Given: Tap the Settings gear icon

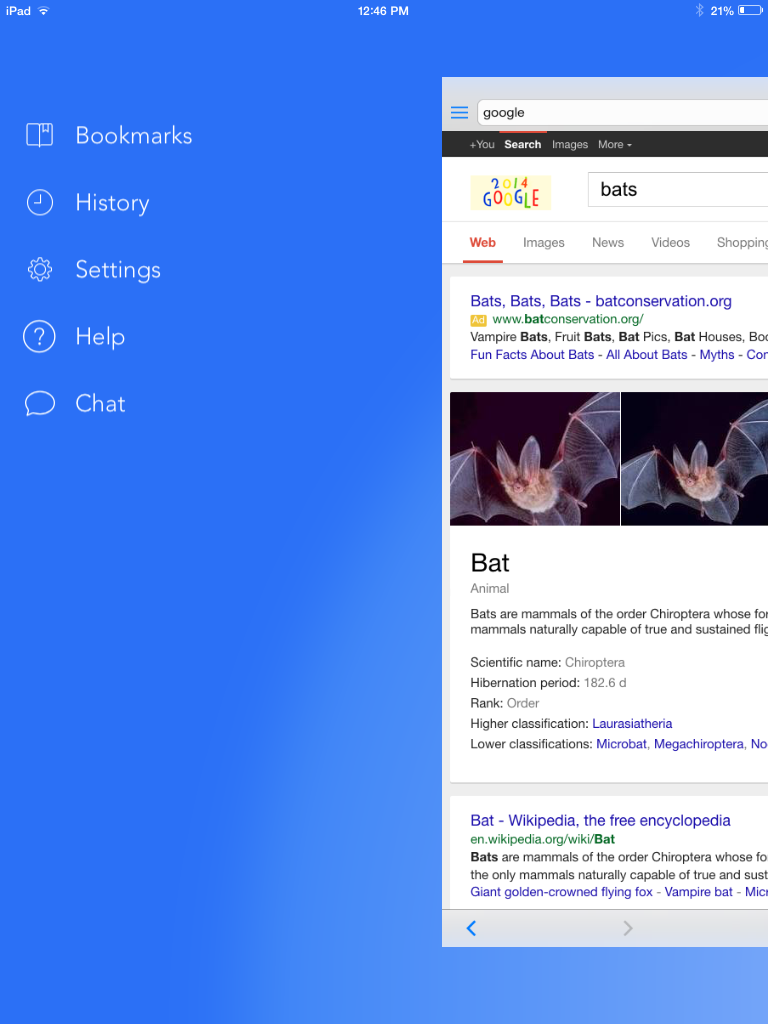Looking at the screenshot, I should point(39,270).
